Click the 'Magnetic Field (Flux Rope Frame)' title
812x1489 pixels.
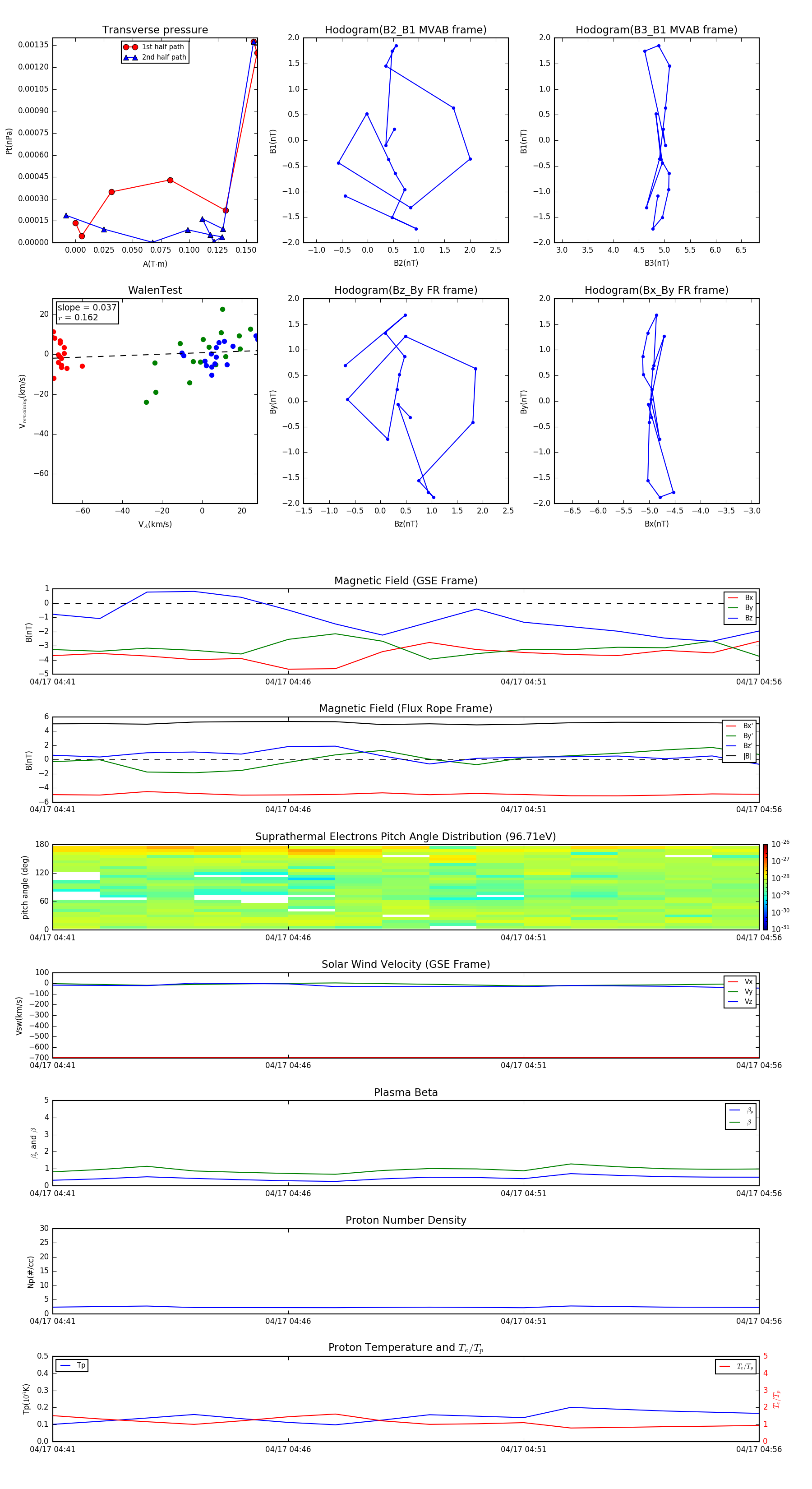tap(406, 709)
